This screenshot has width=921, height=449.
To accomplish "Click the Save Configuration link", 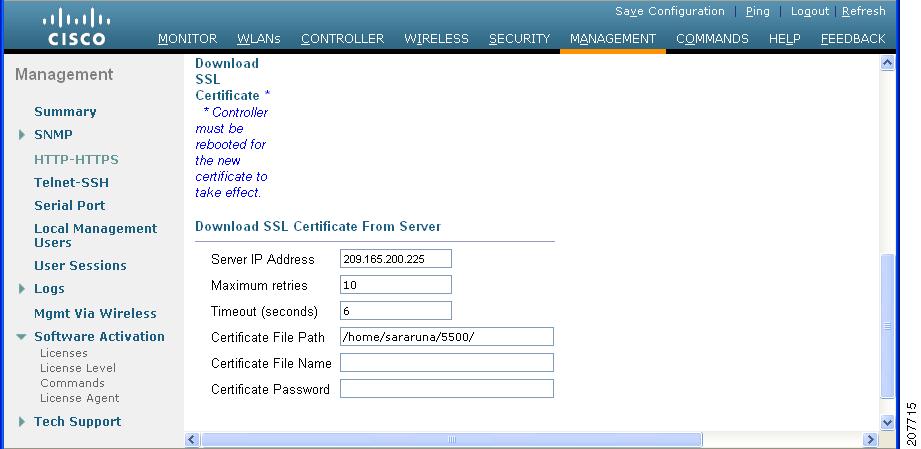I will click(669, 12).
